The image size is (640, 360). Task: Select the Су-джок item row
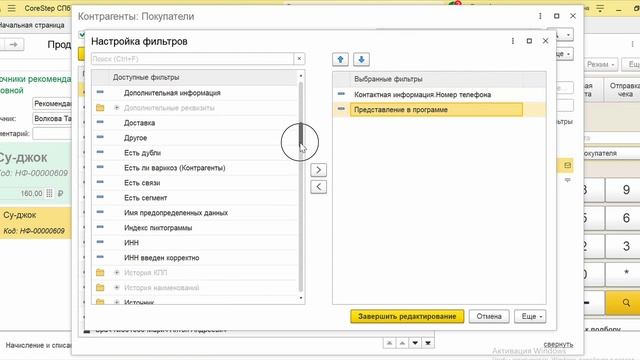36,222
